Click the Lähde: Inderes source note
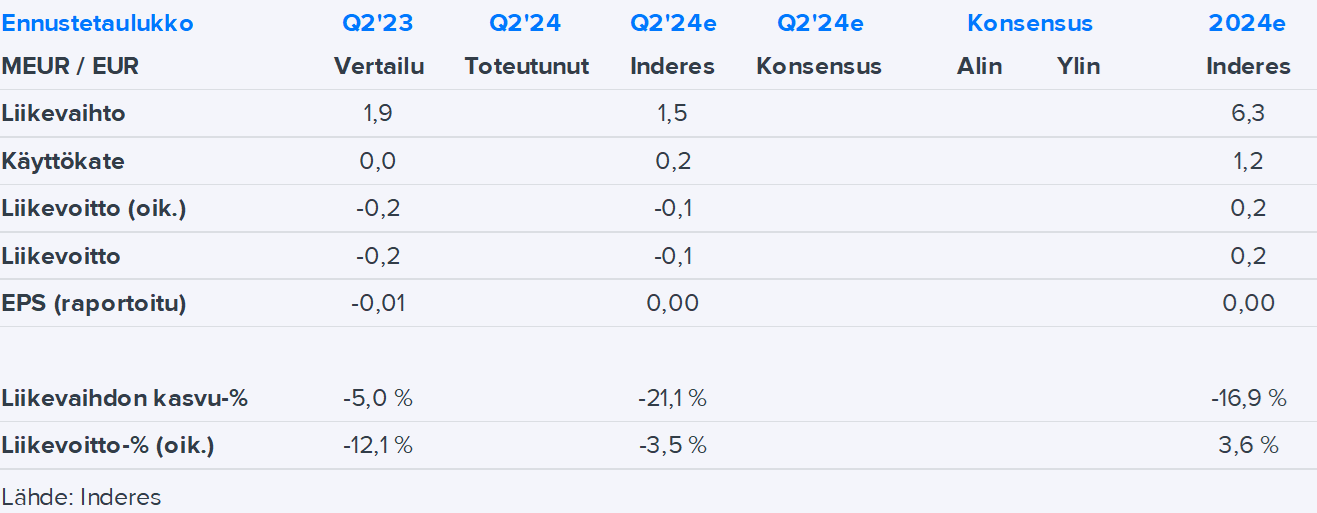Viewport: 1317px width, 513px height. (x=81, y=497)
